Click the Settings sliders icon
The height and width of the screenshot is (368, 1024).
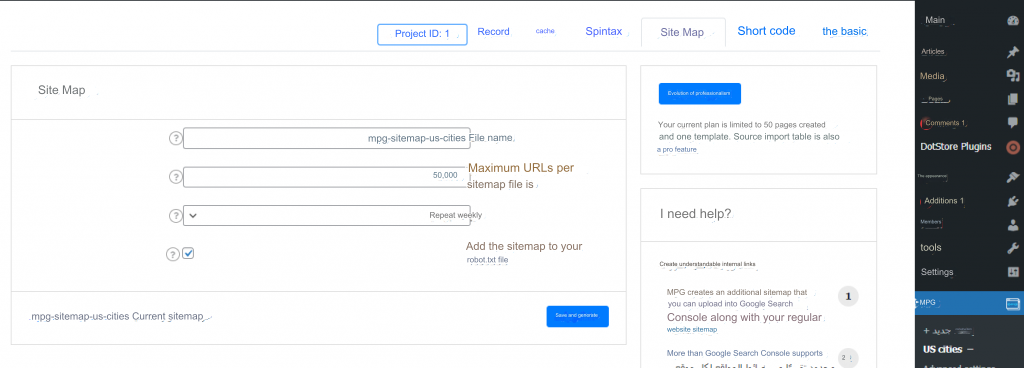tap(1012, 271)
